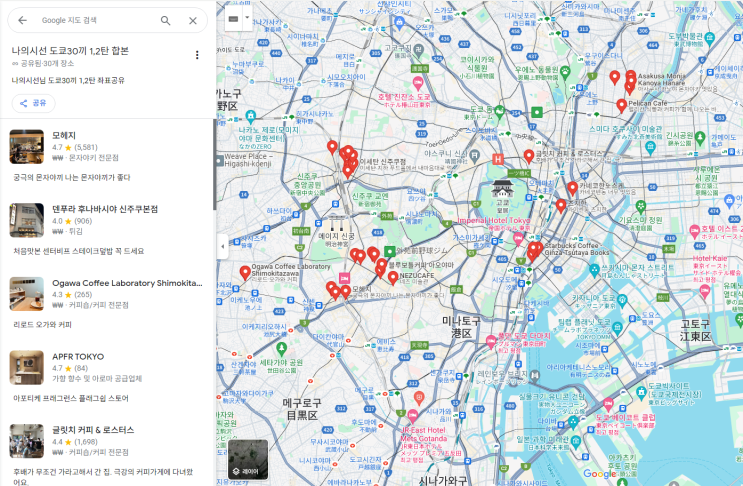Click the 도쿄 베이코트 클럽 hotel marker

[608, 405]
